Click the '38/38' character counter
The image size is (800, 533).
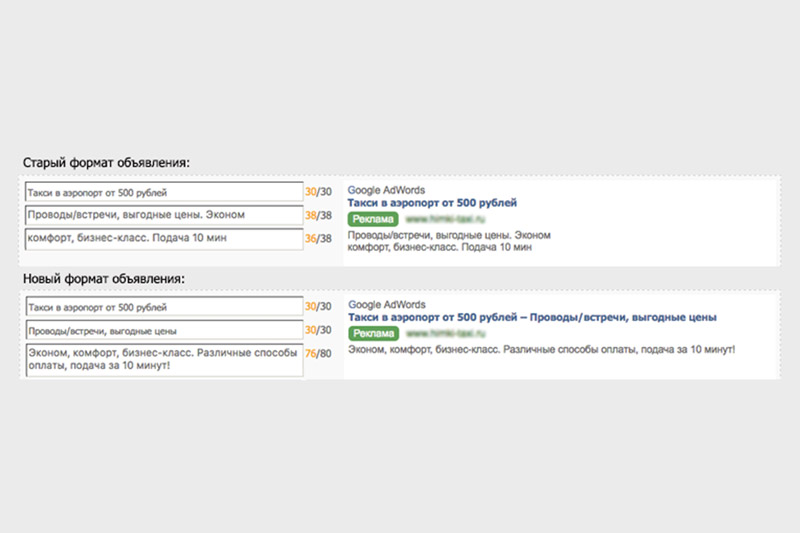(318, 215)
